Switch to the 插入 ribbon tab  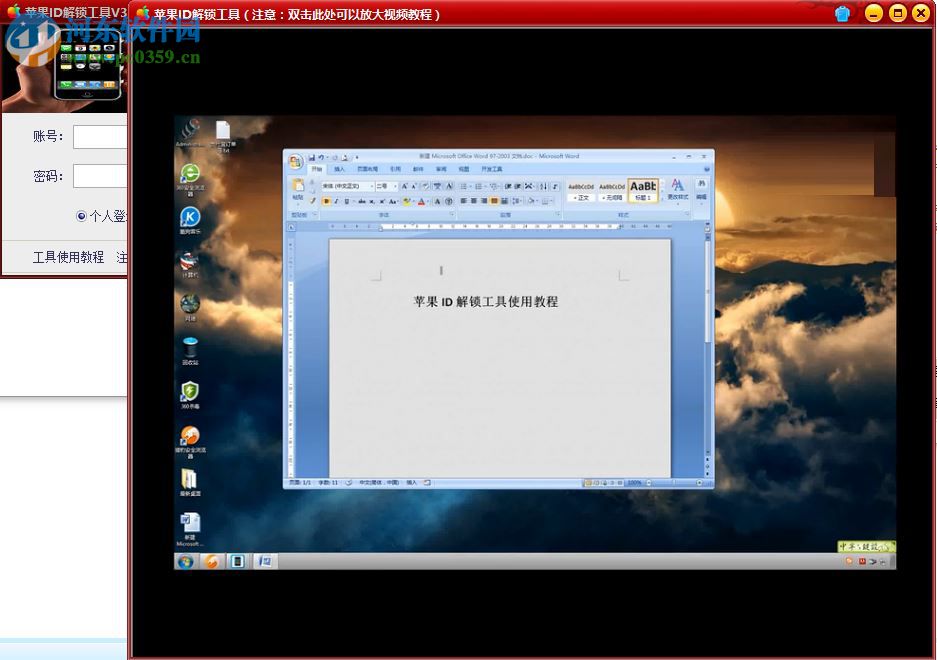point(339,169)
